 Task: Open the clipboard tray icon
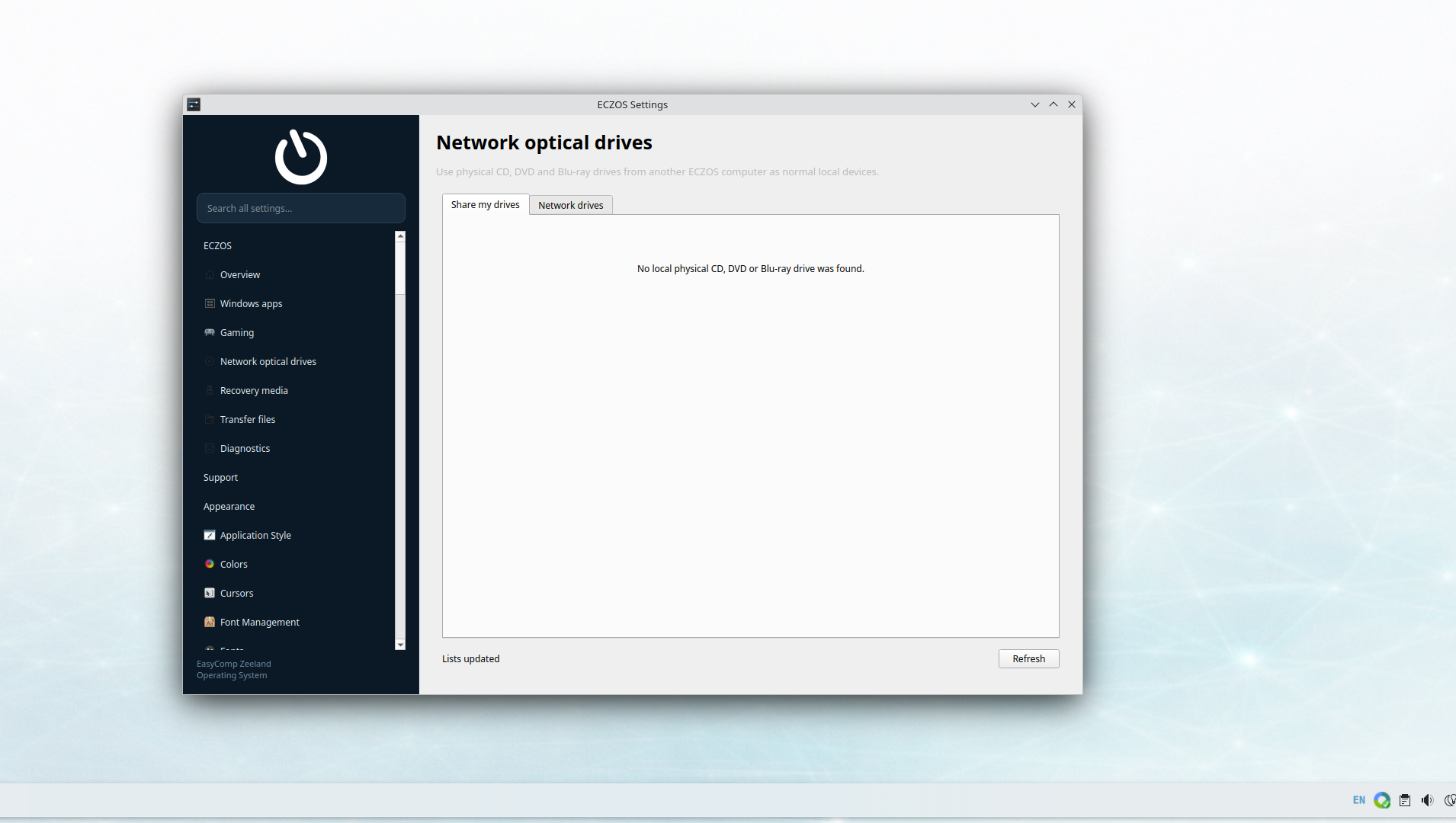click(x=1405, y=800)
